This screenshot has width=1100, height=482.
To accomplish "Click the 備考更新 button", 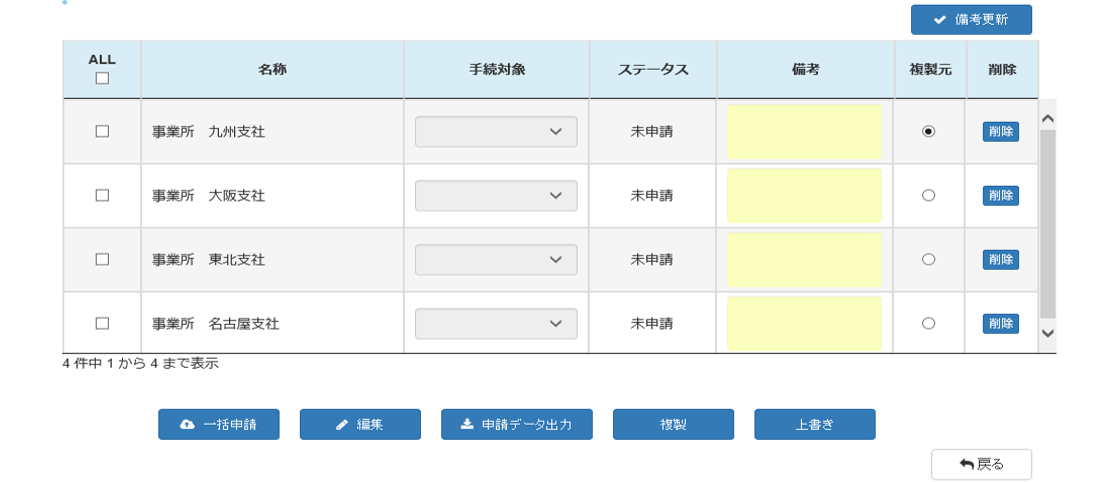I will 970,20.
